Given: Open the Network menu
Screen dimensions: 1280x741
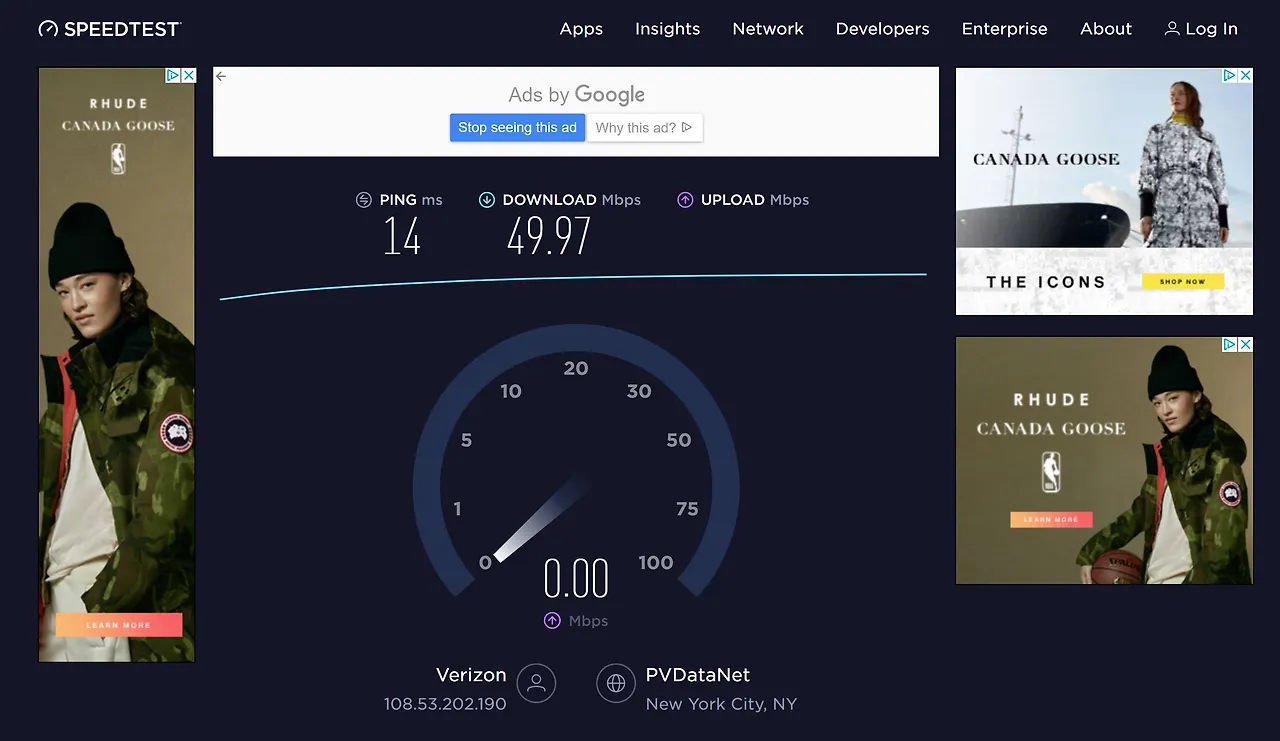Looking at the screenshot, I should coord(768,29).
